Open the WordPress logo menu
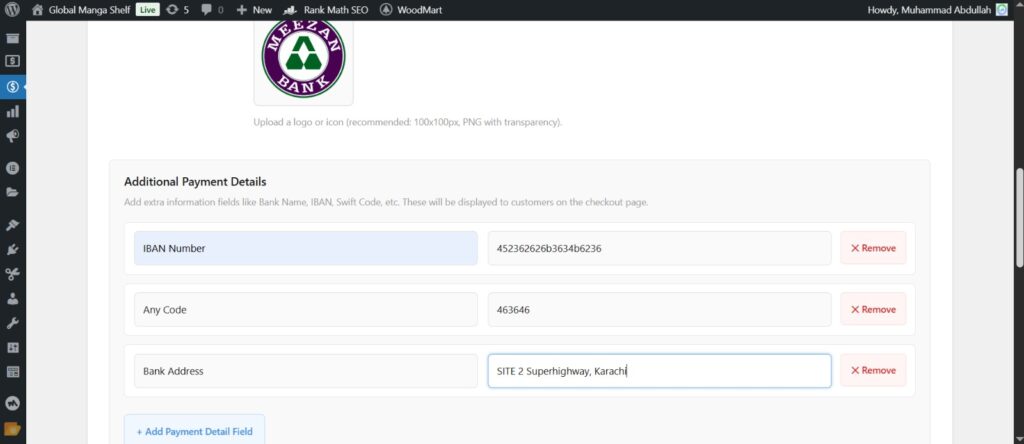Screen dimensions: 1024x444 pos(12,10)
